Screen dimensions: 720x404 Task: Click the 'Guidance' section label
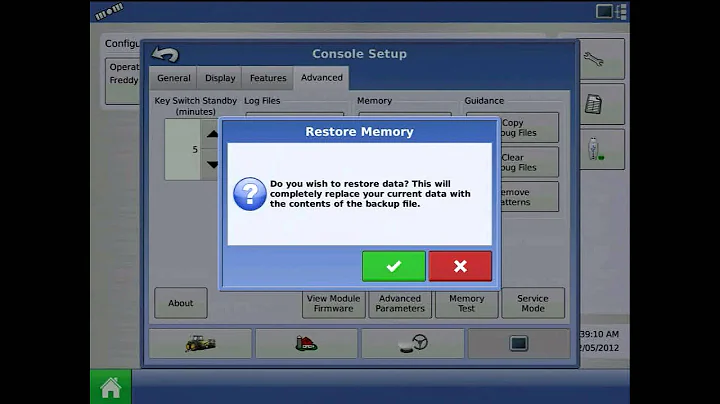(x=484, y=101)
